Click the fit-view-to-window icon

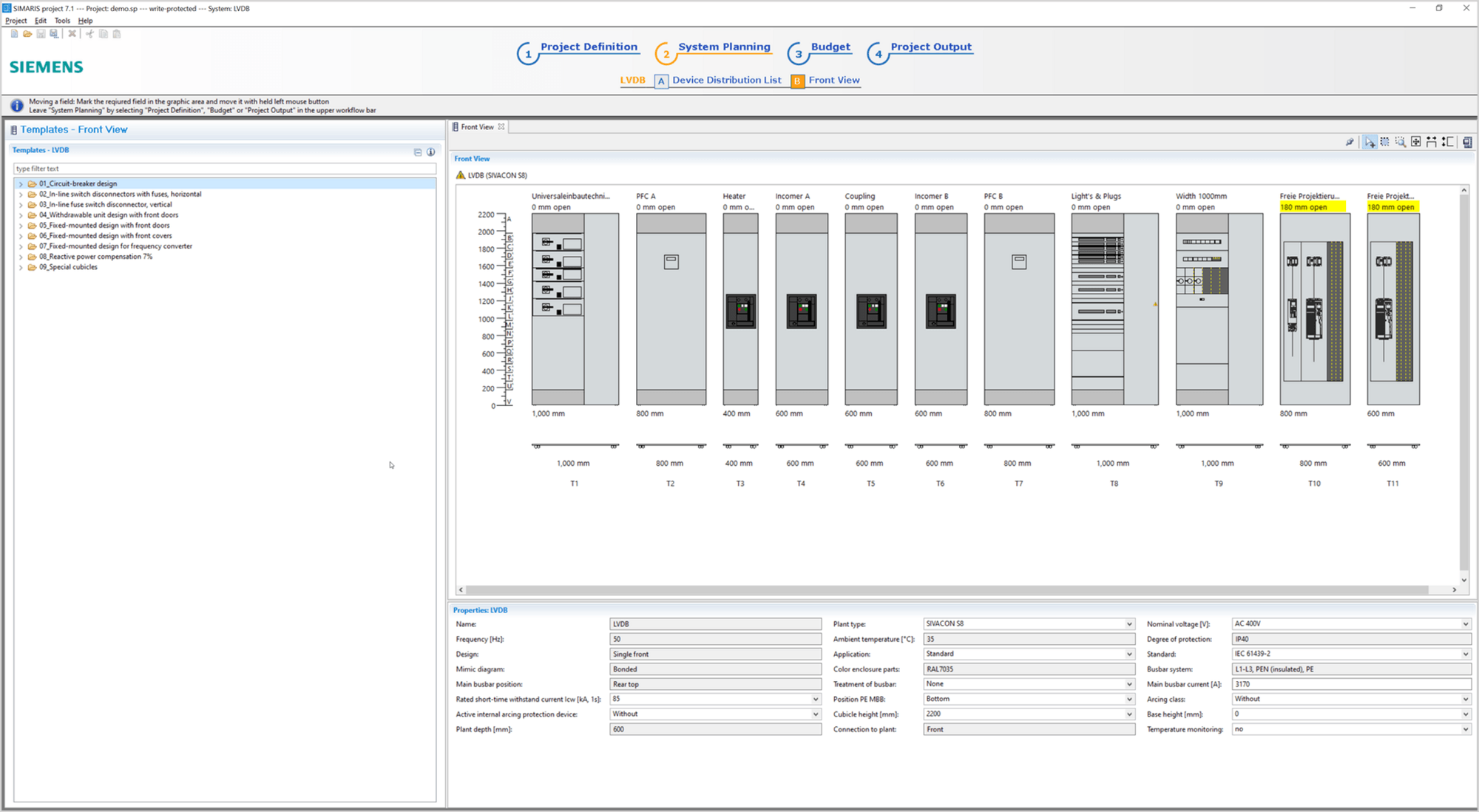[1416, 142]
